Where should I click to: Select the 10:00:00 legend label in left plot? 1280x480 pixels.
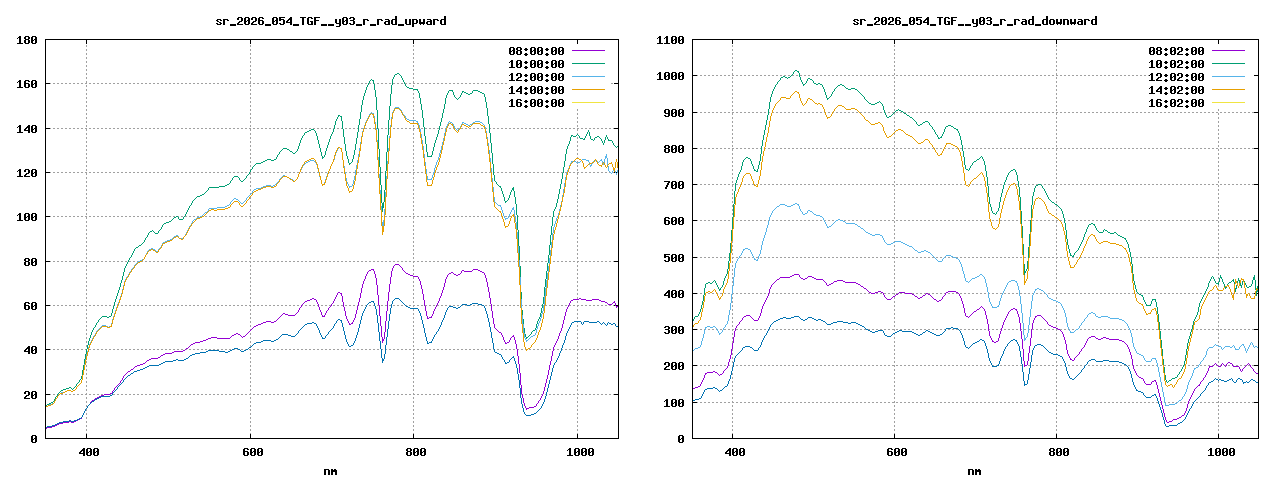[536, 64]
